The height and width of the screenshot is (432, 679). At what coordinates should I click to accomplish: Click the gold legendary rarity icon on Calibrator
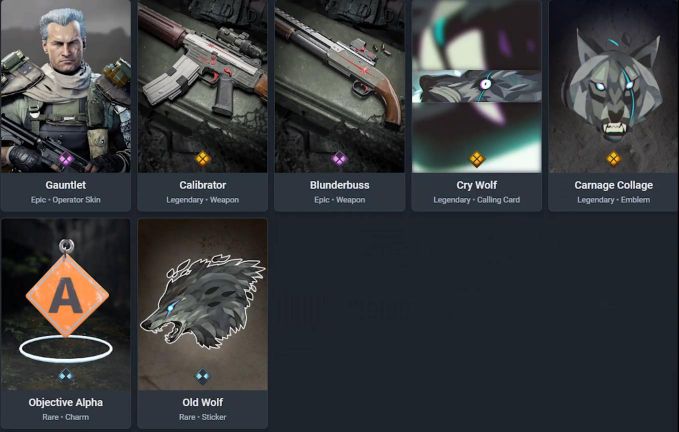[x=203, y=159]
